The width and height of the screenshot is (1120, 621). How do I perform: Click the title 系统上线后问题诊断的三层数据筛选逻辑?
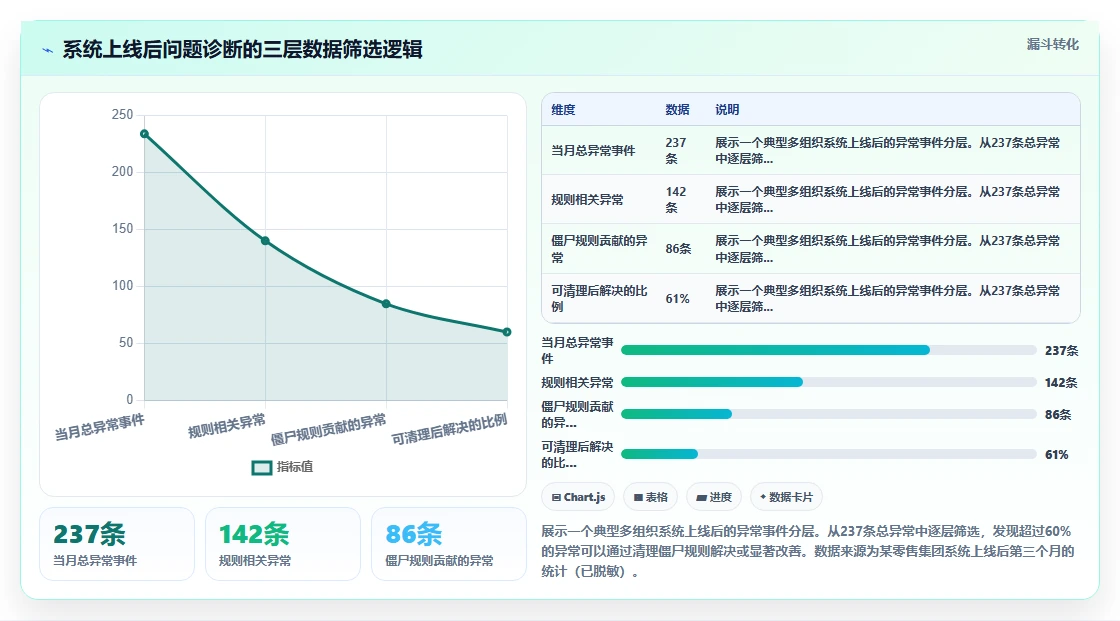coord(242,49)
